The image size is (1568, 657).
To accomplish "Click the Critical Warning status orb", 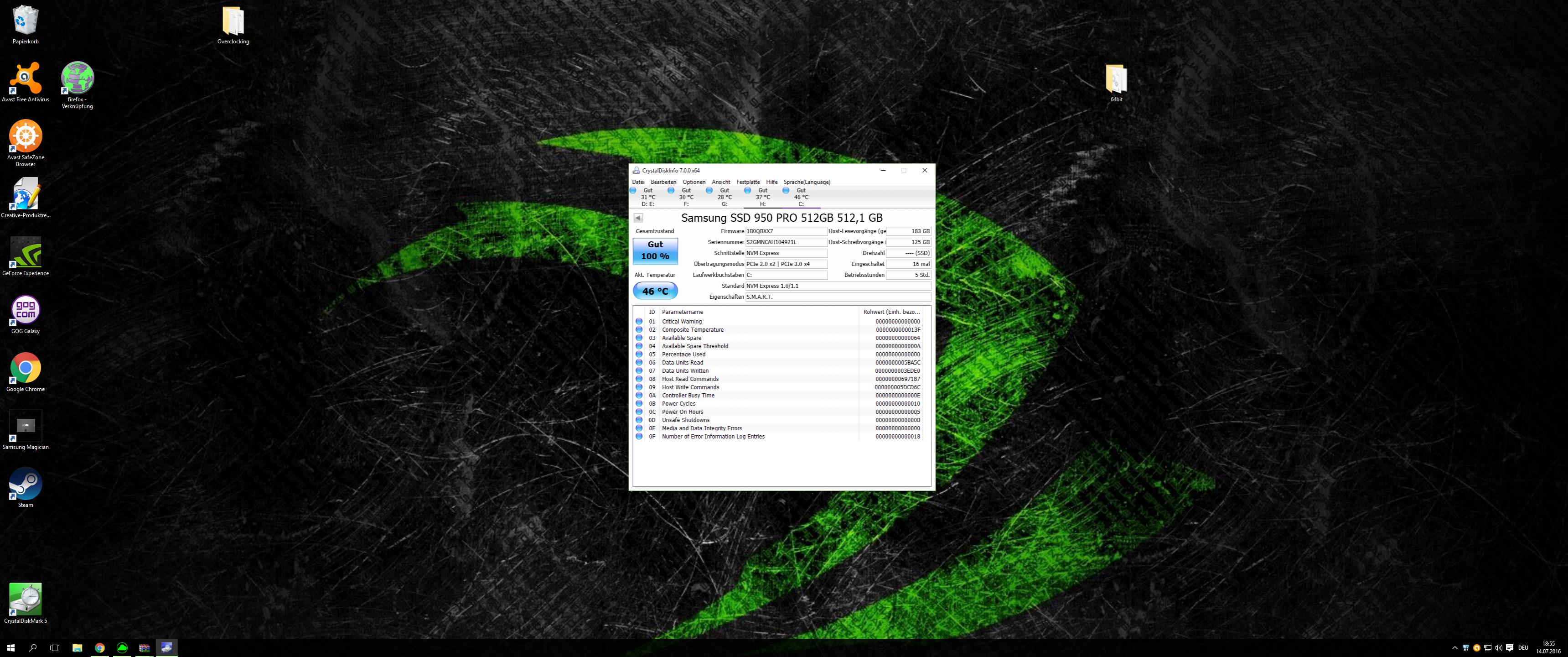I will pyautogui.click(x=639, y=322).
